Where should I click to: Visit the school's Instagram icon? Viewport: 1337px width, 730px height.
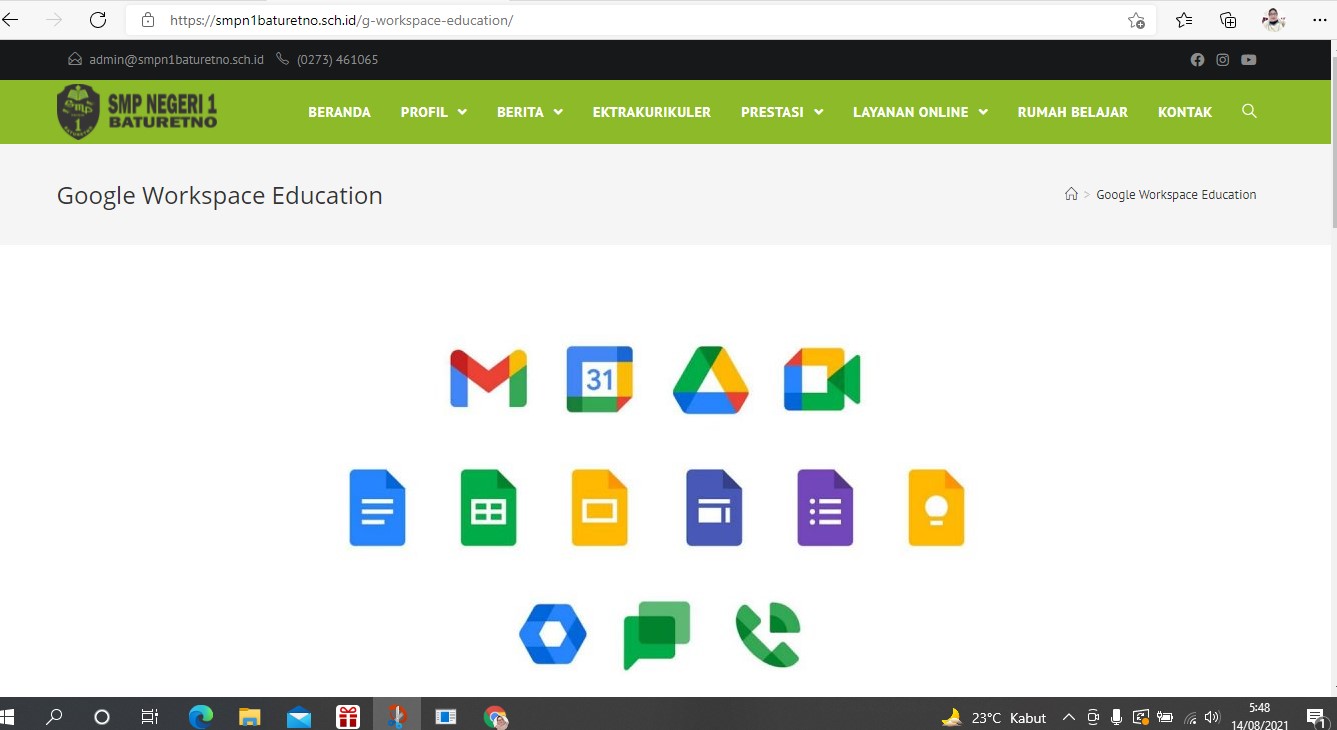point(1222,60)
